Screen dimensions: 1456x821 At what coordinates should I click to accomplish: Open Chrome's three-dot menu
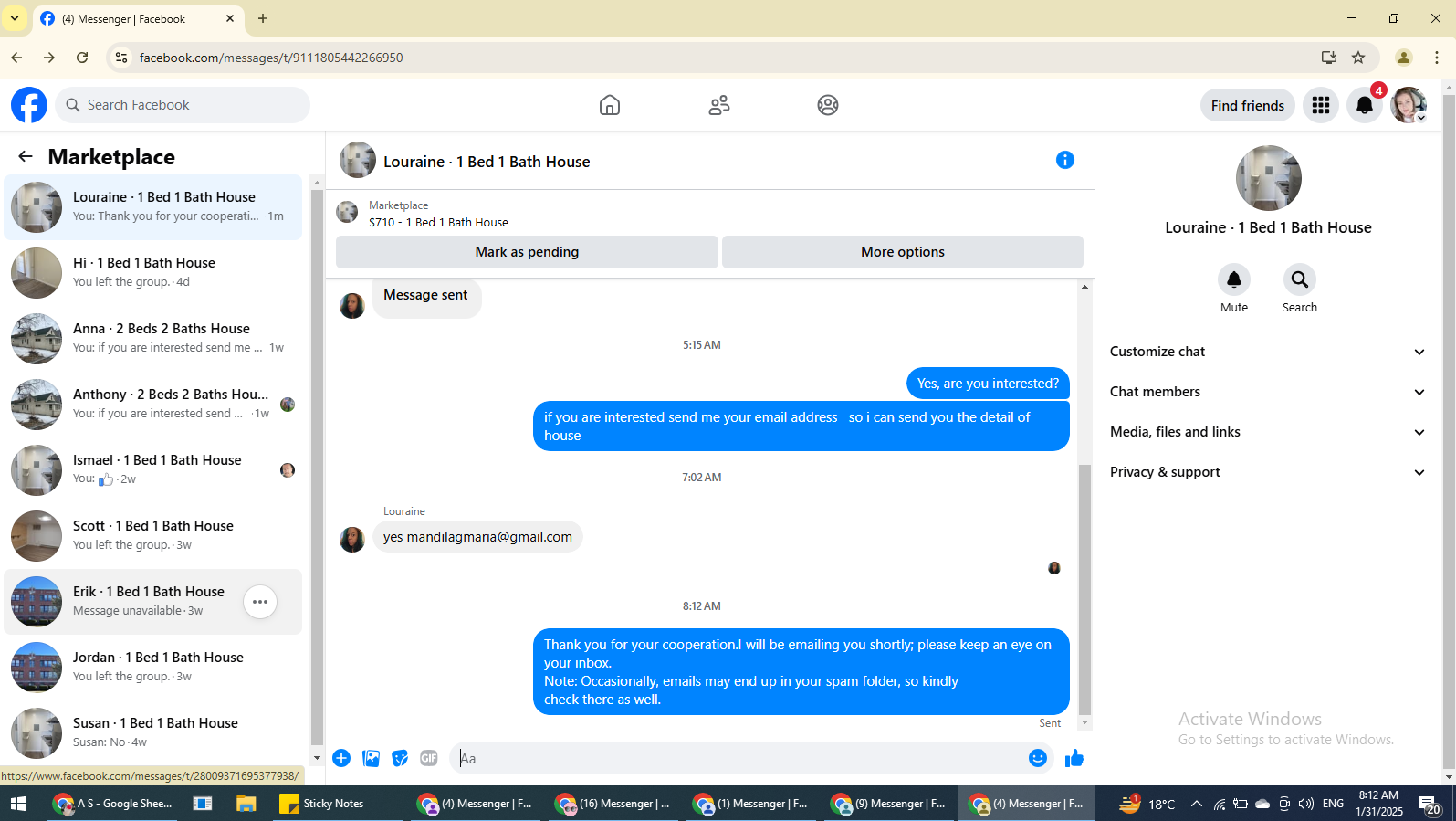tap(1437, 58)
